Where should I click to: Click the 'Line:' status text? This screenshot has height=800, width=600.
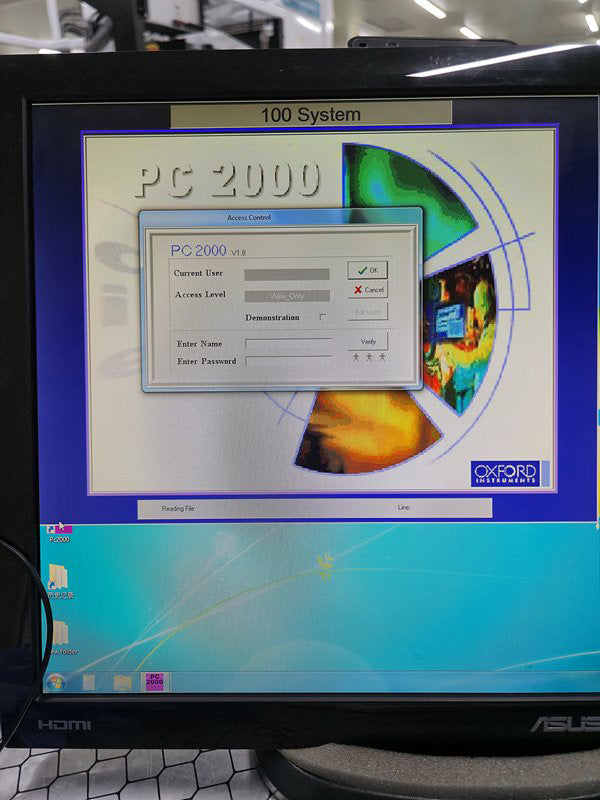click(x=404, y=507)
